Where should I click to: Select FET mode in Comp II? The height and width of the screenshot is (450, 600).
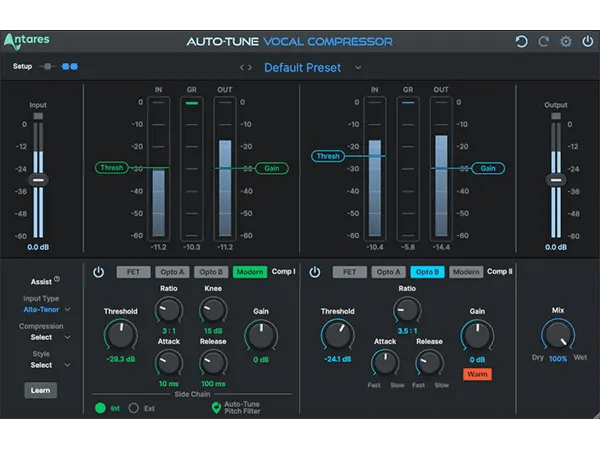click(x=349, y=272)
